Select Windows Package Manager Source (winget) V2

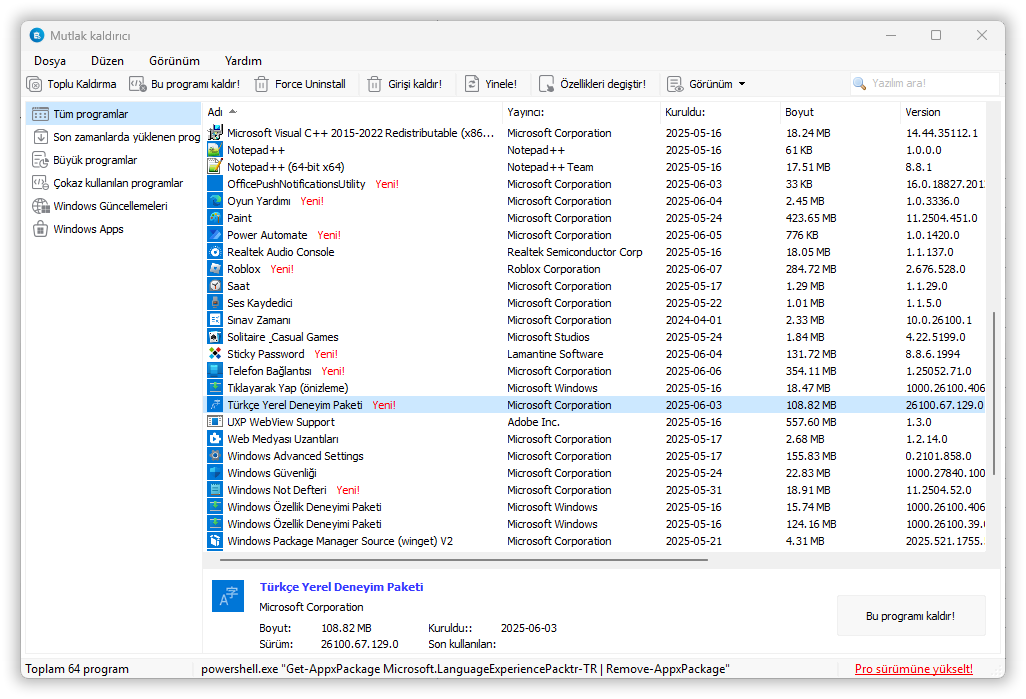coord(595,541)
